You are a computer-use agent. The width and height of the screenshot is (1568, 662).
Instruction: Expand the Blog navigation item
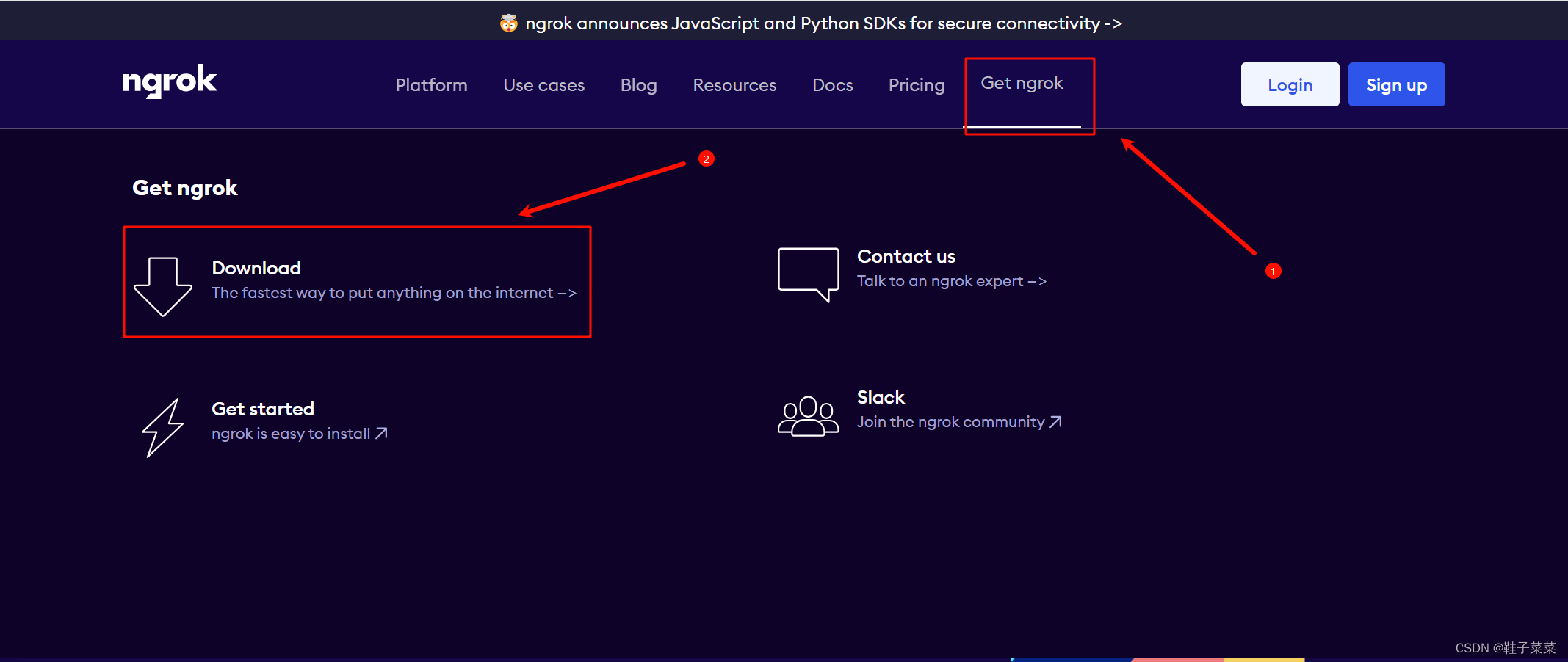pyautogui.click(x=637, y=84)
